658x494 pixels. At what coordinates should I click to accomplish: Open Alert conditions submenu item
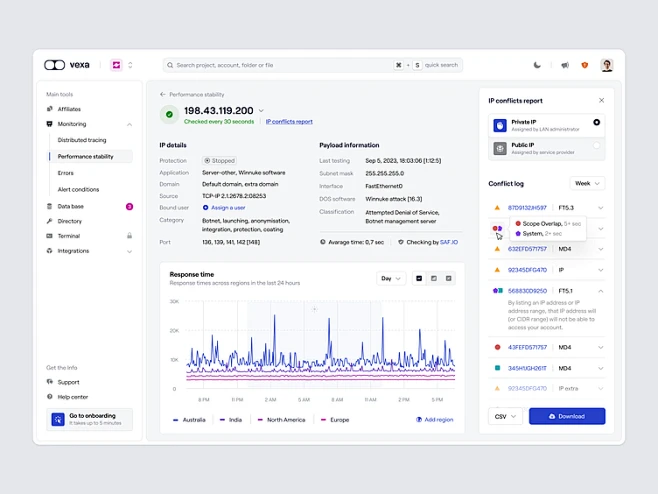point(78,189)
